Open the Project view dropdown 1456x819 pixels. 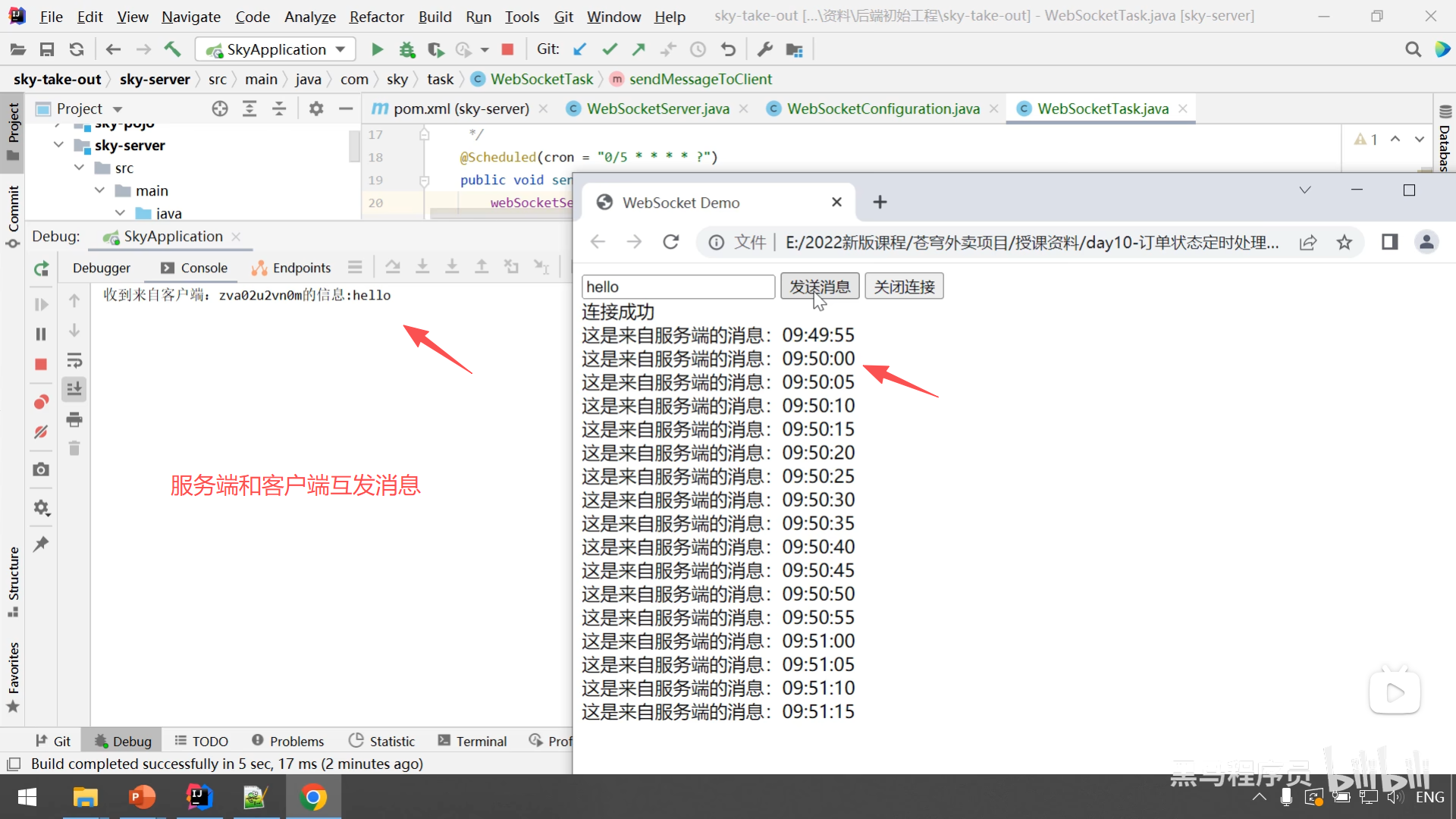118,109
